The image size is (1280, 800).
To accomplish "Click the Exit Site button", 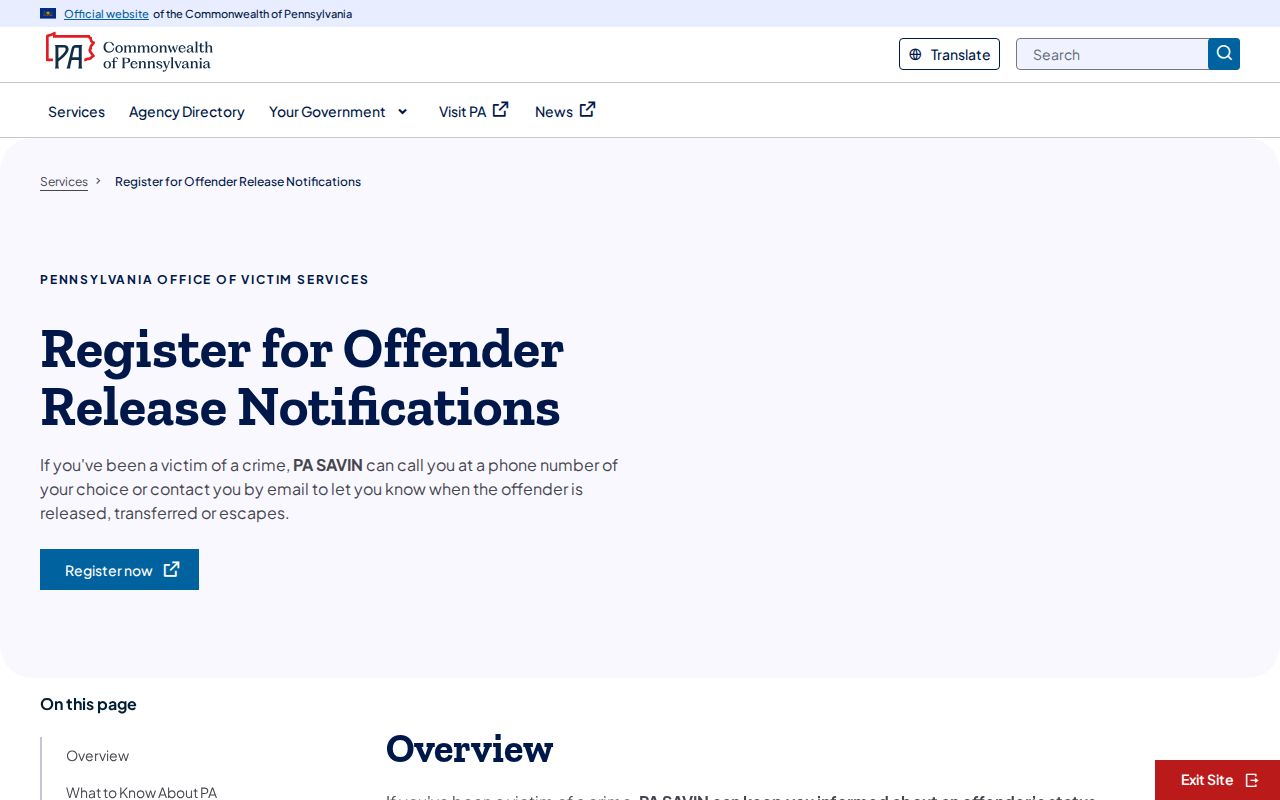I will [x=1218, y=780].
